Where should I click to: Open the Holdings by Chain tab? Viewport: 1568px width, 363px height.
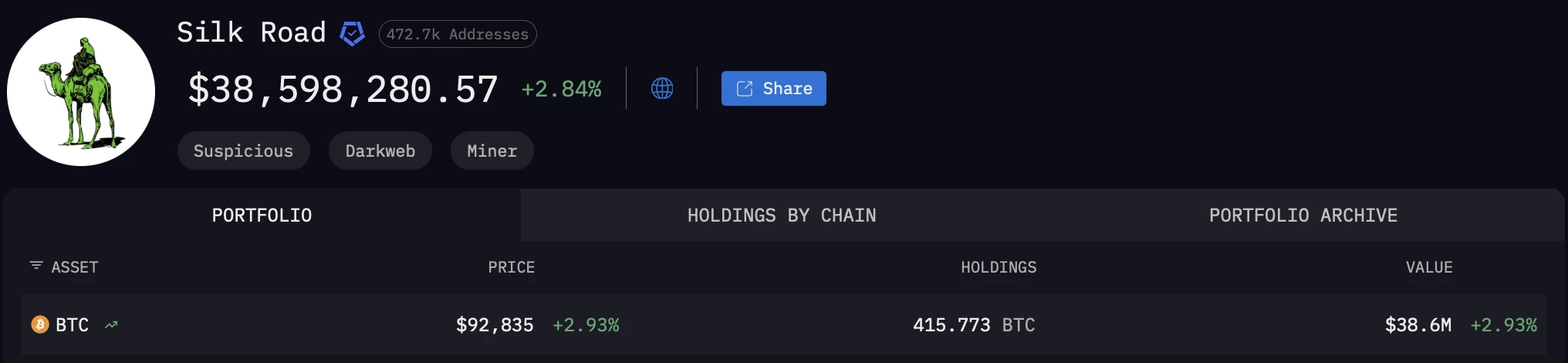pyautogui.click(x=782, y=215)
